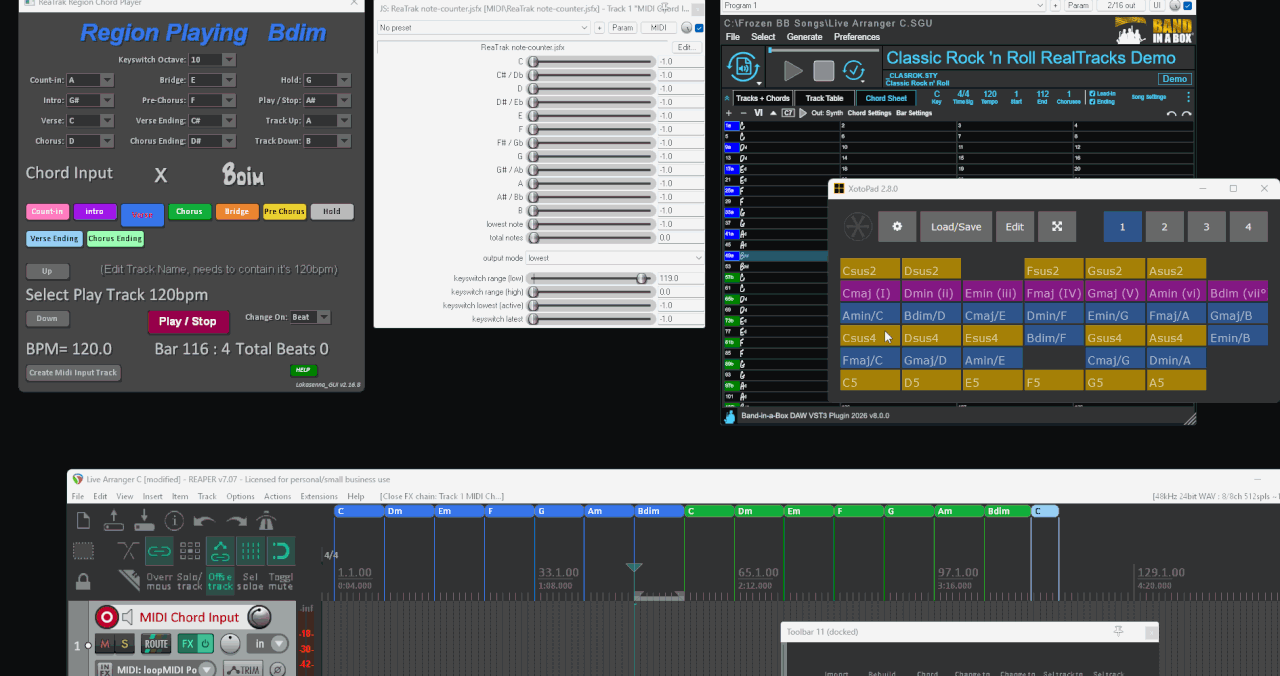
Task: Click the Open project upload arrow icon
Action: [114, 520]
